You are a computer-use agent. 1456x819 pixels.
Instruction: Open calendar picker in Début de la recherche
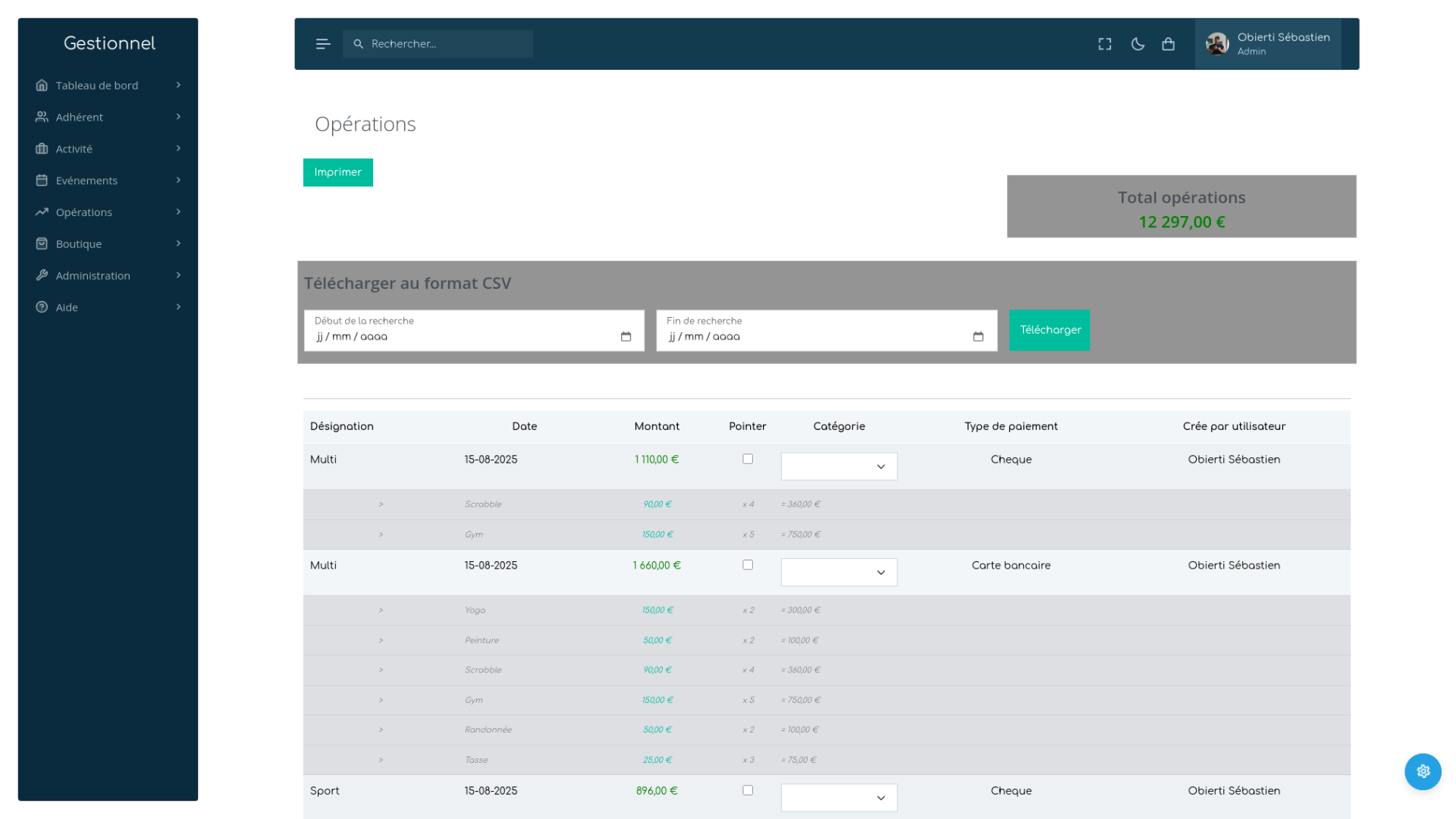pos(626,337)
